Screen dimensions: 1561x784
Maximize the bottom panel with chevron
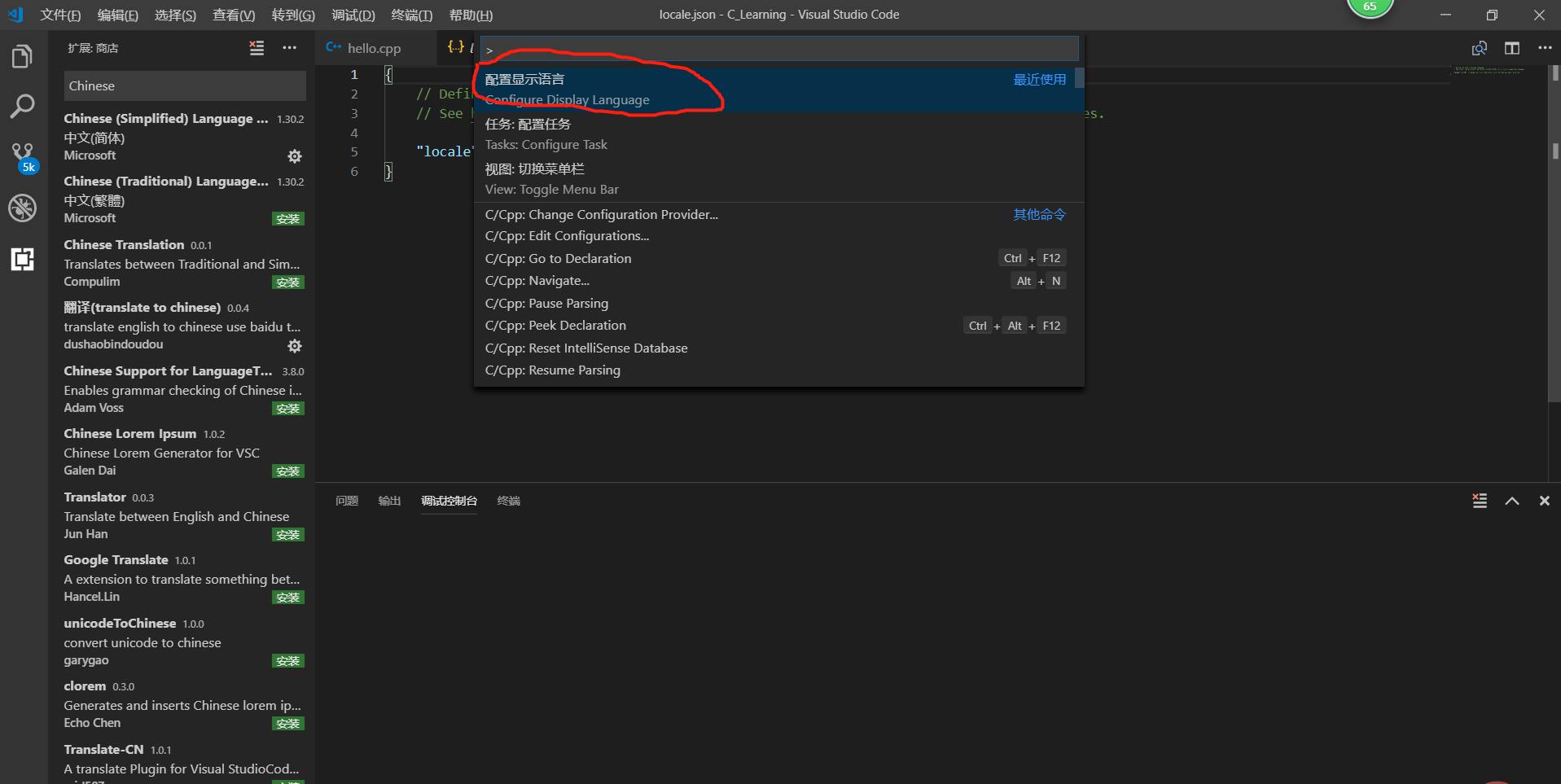[1512, 501]
